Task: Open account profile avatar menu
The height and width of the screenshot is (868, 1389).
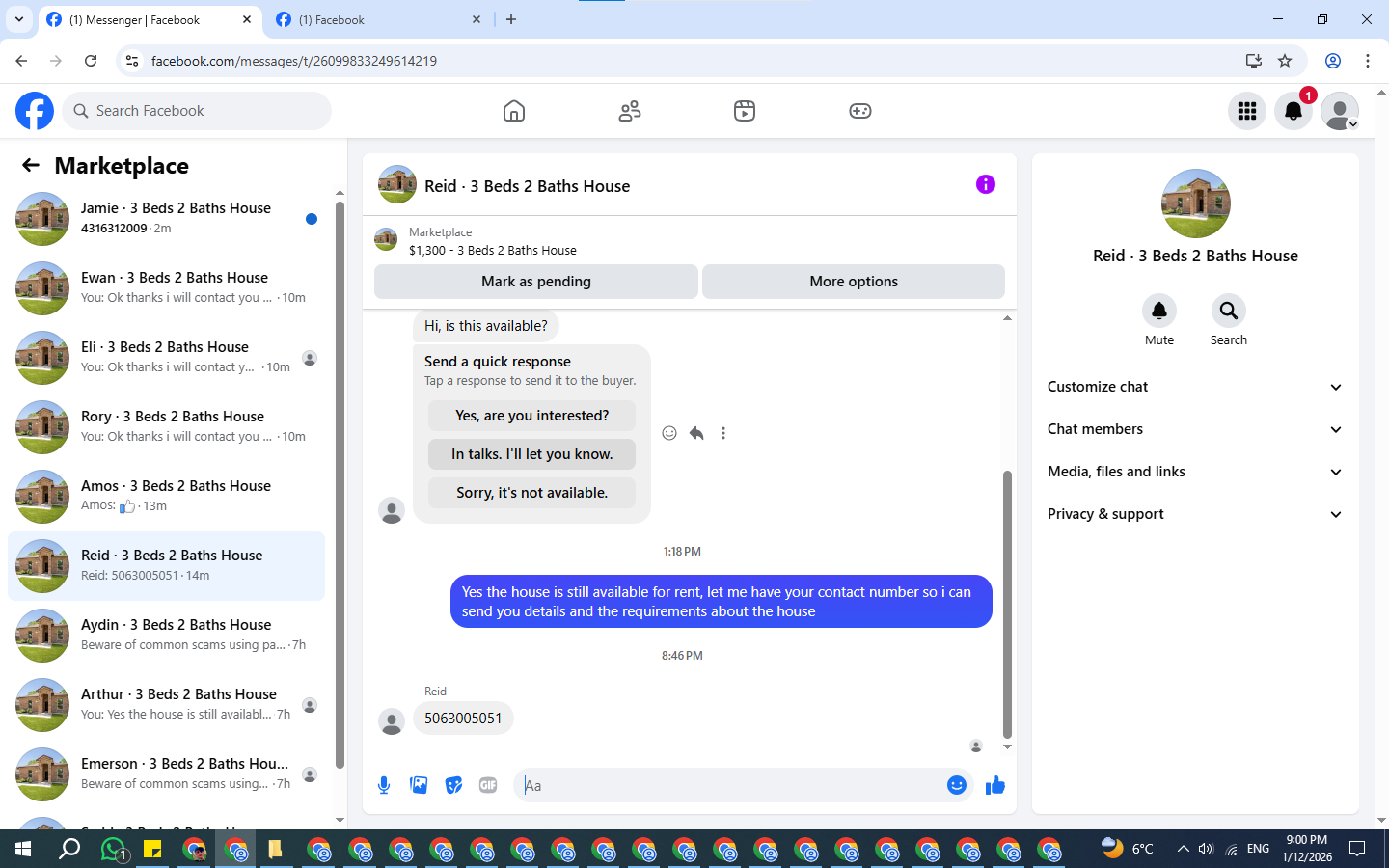Action: click(x=1340, y=111)
